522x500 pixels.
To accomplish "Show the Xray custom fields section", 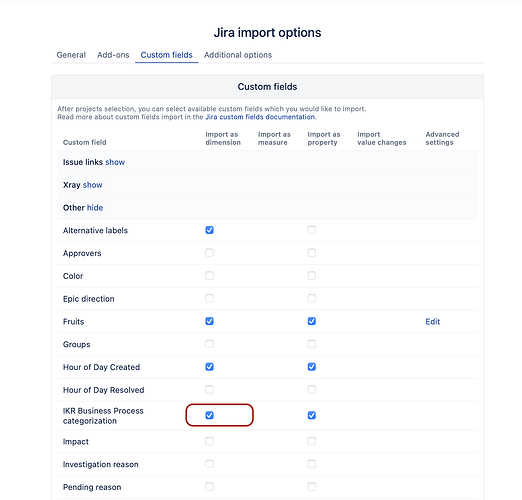I will tap(92, 185).
